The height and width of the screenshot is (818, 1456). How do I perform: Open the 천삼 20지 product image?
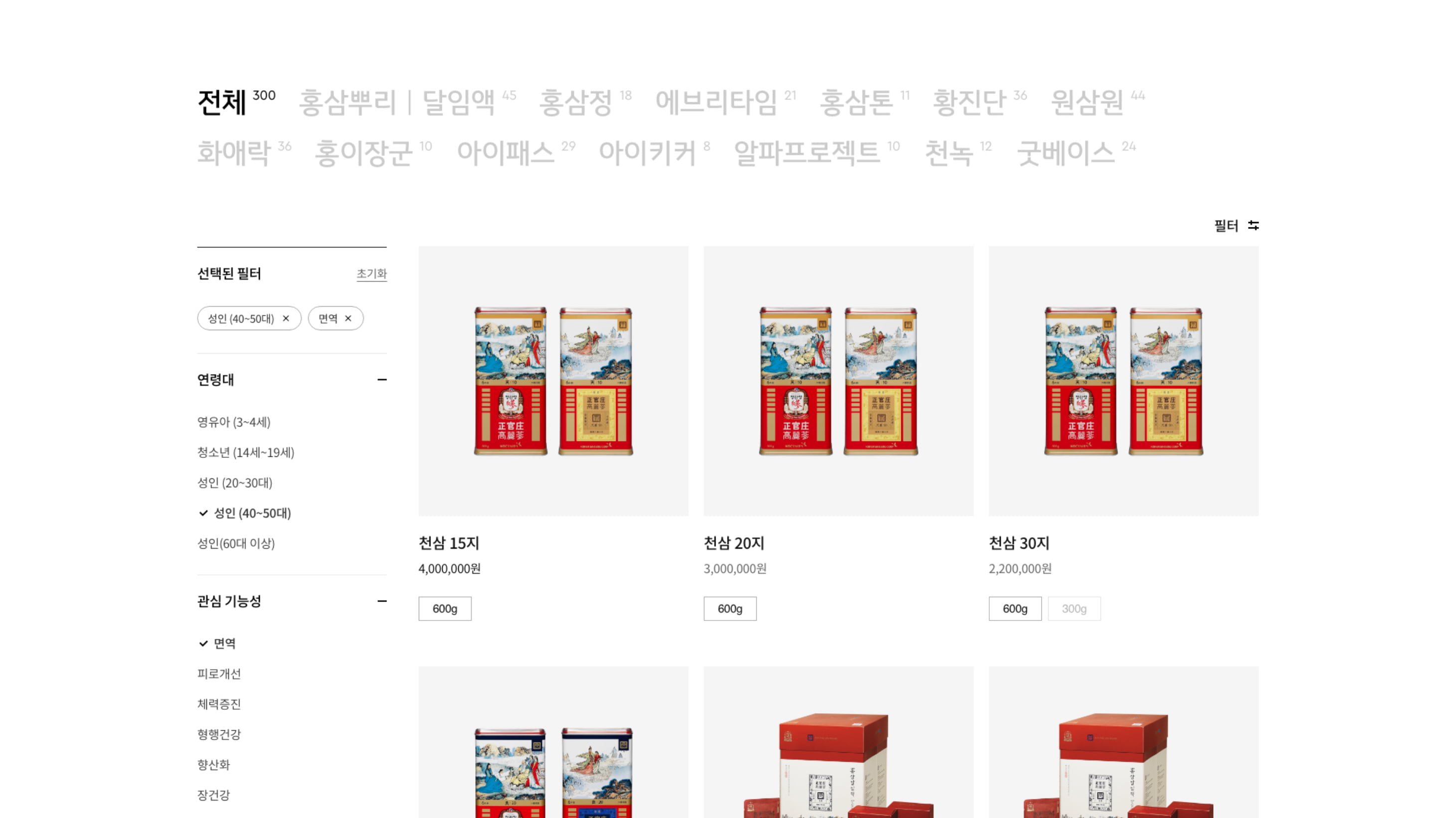[838, 381]
